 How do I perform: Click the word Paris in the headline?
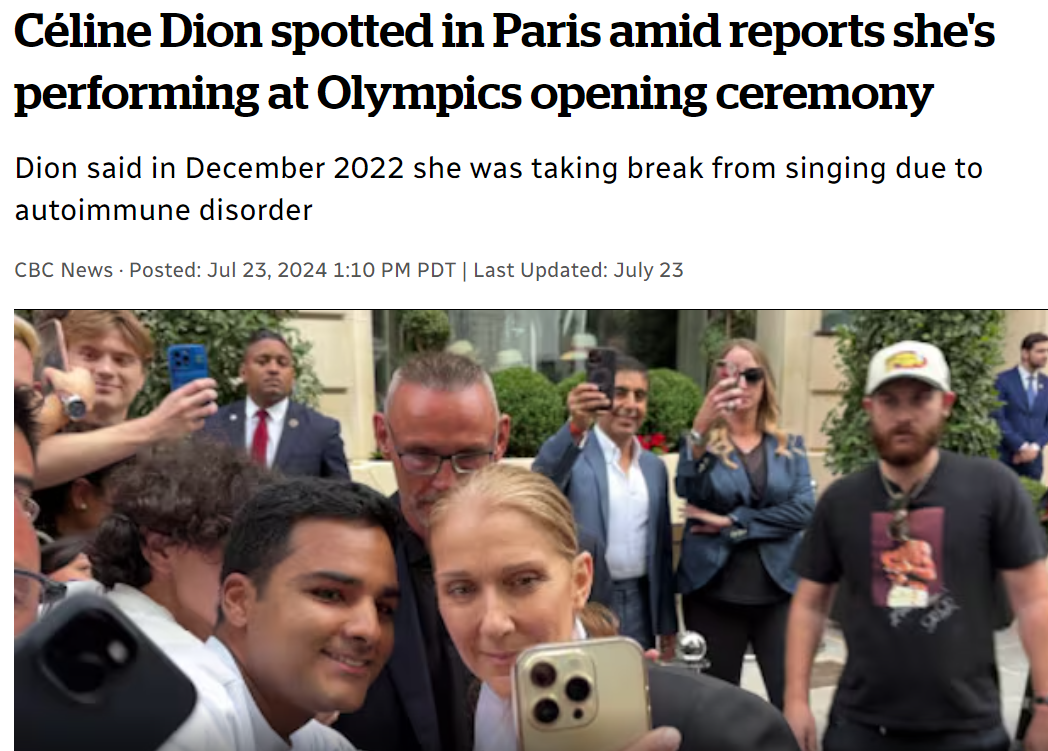546,33
